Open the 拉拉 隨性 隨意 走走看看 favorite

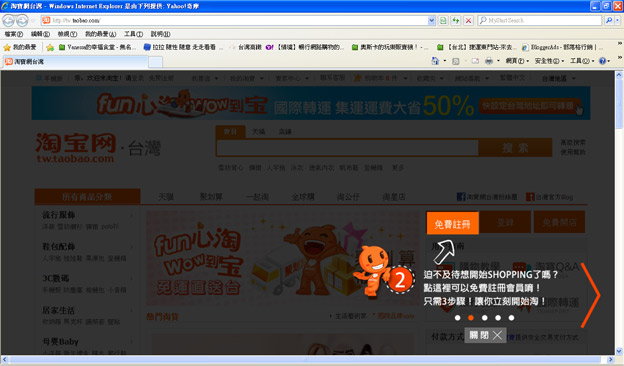tap(179, 47)
